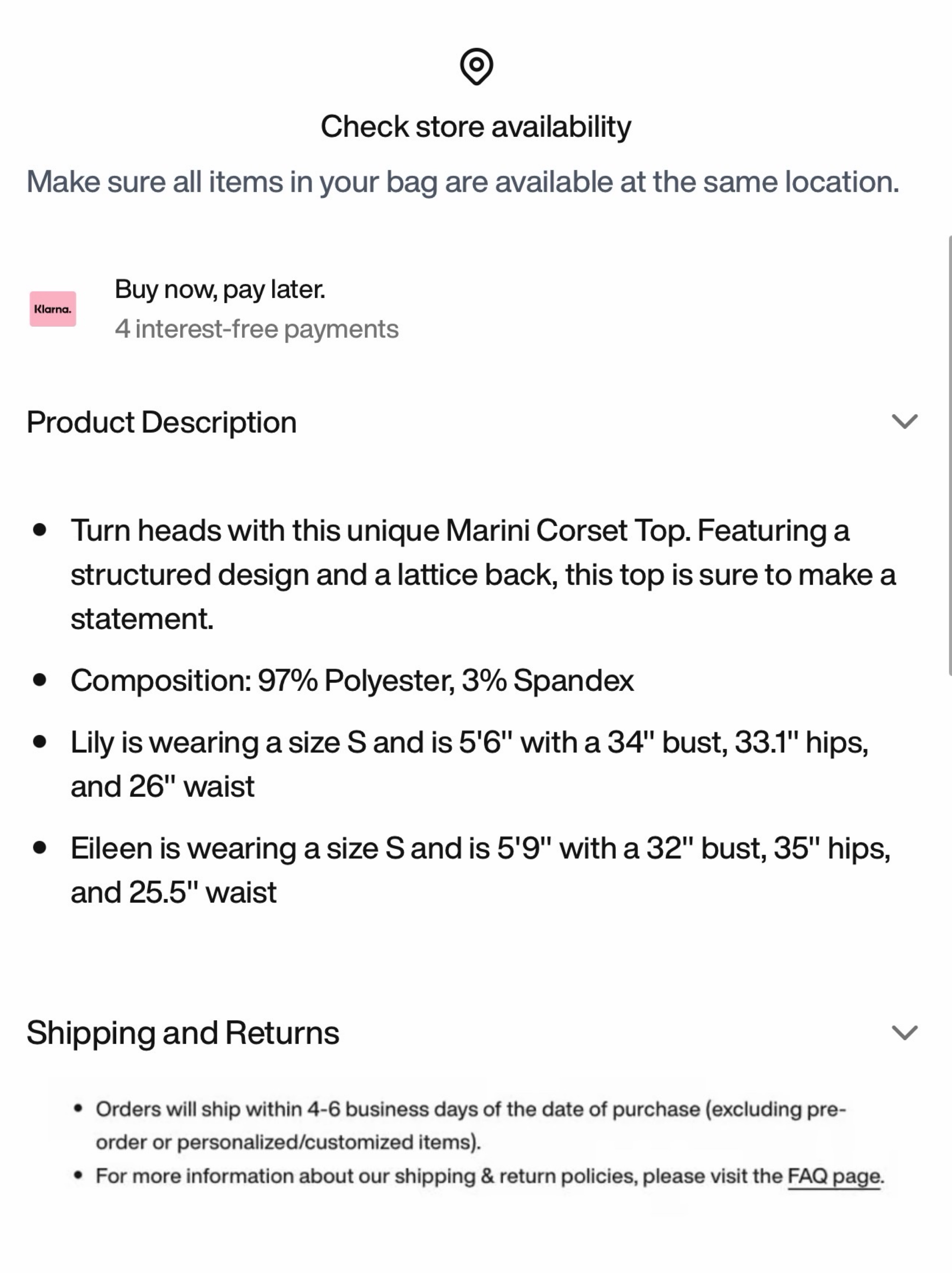Click the pink Klarna logo
Image resolution: width=952 pixels, height=1273 pixels.
point(53,309)
